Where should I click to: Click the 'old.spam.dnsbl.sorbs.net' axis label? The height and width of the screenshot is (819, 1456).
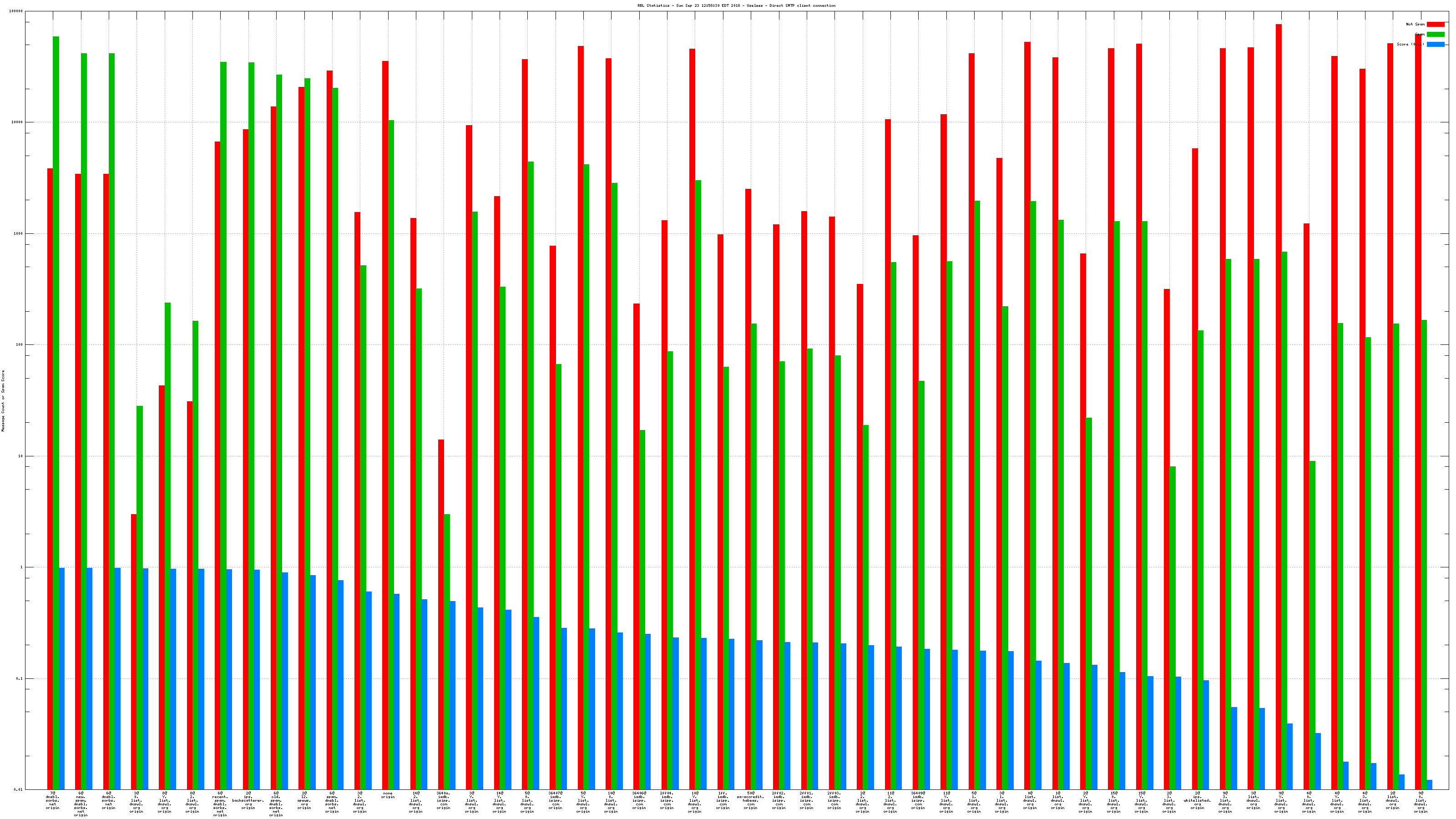point(276,804)
